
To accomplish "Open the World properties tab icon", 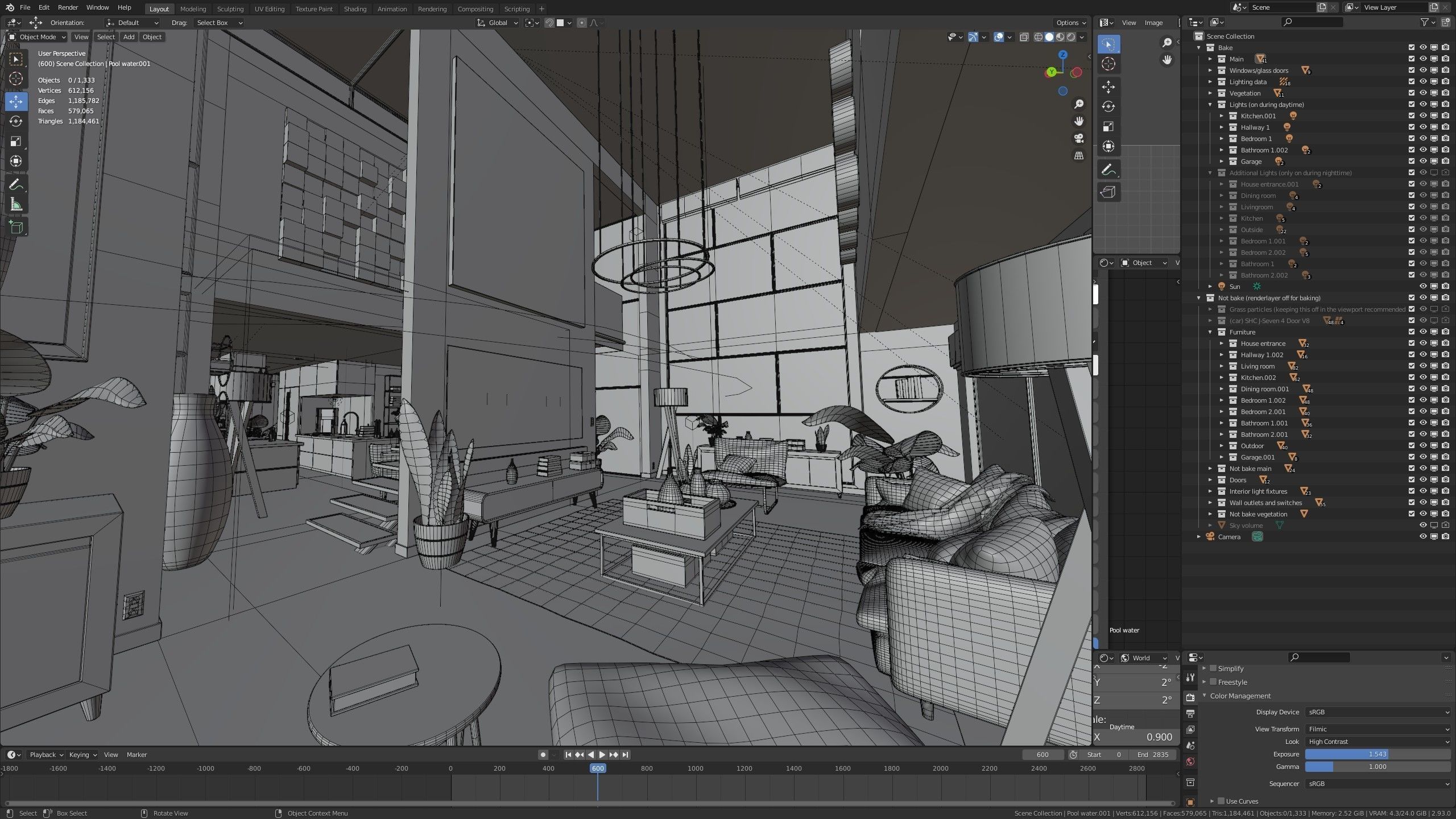I will tap(1190, 762).
